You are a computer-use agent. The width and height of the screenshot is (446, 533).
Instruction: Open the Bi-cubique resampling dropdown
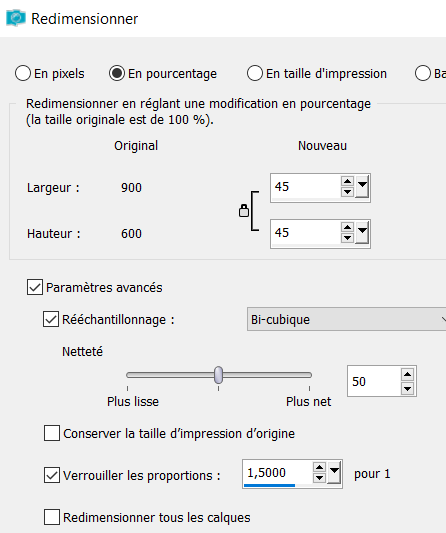(x=346, y=319)
